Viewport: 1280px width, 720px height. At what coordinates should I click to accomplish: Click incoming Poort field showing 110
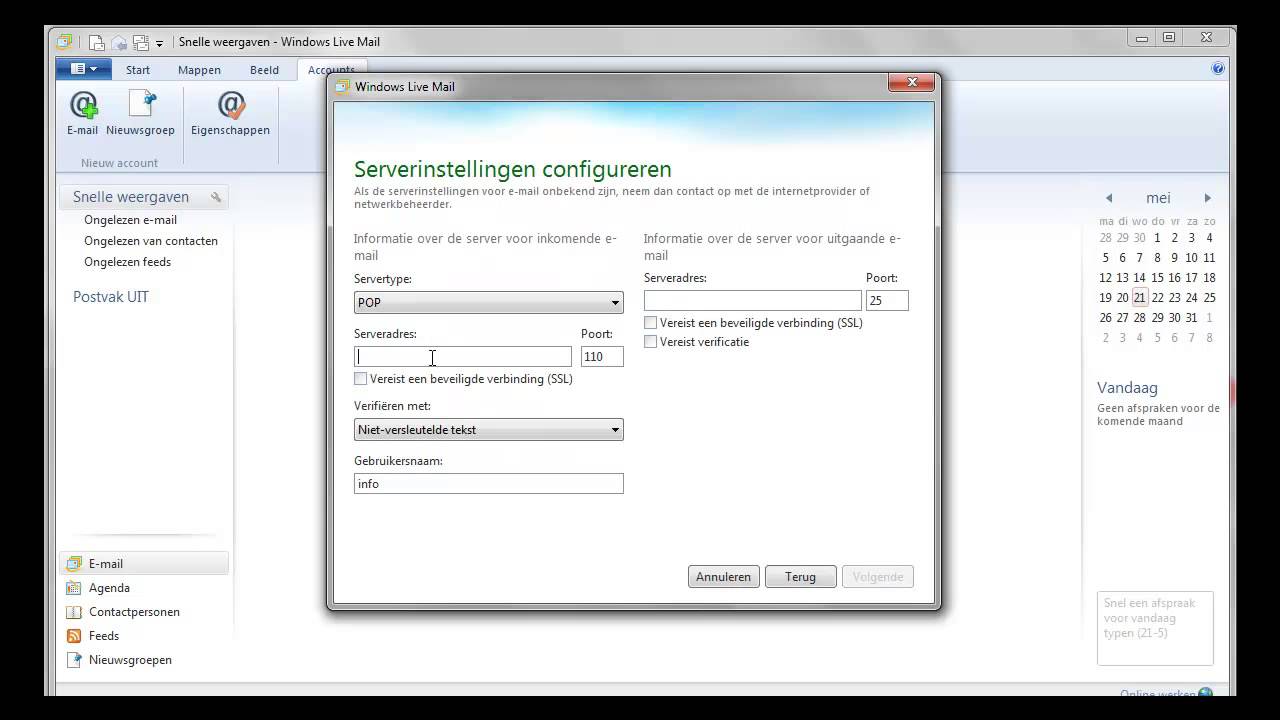602,357
